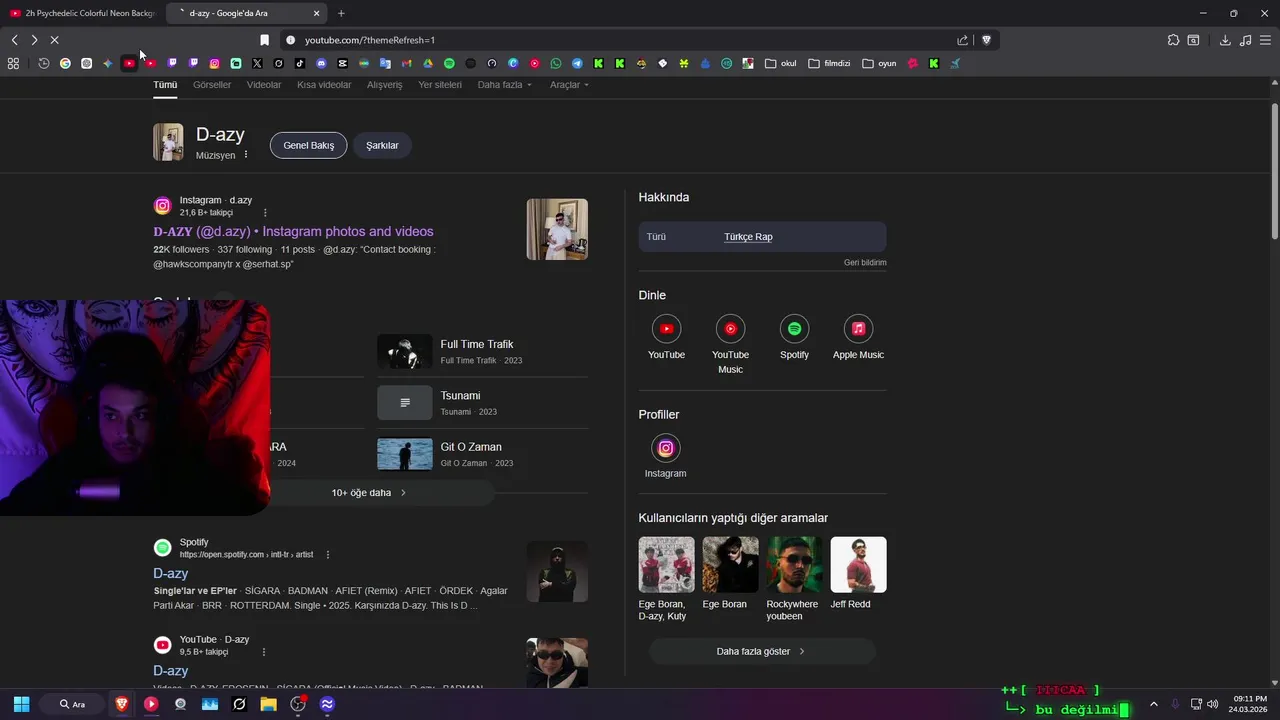Click the Türkçe Rap genre link

pyautogui.click(x=748, y=237)
